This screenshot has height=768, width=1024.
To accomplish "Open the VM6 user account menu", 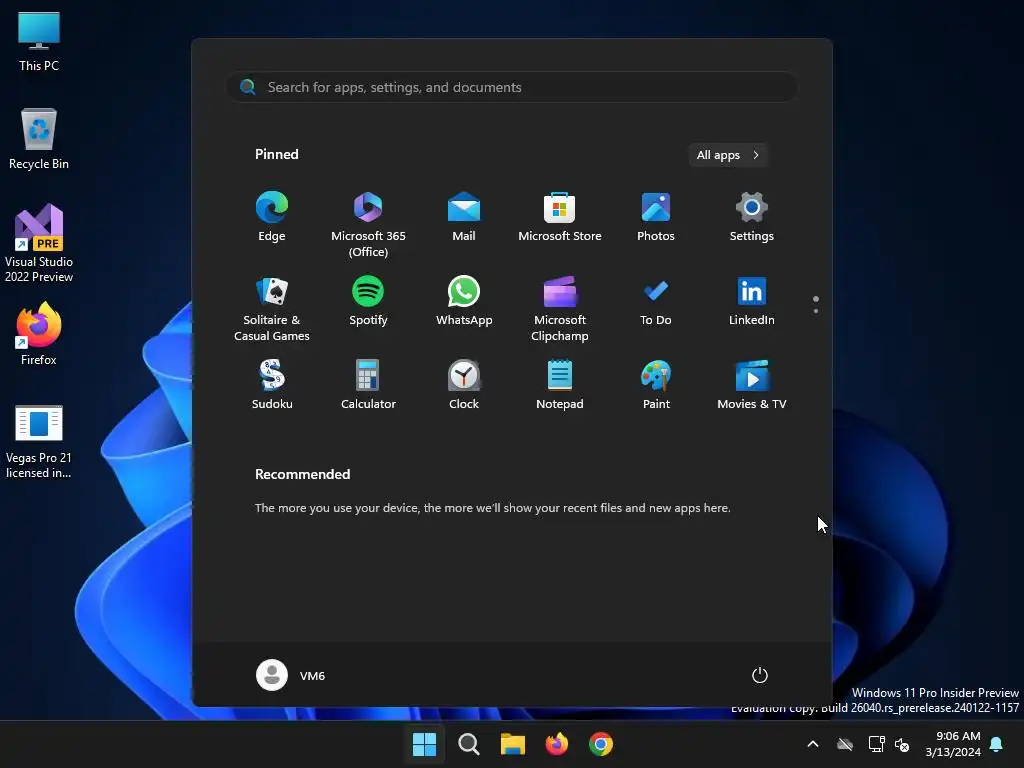I will [x=291, y=675].
